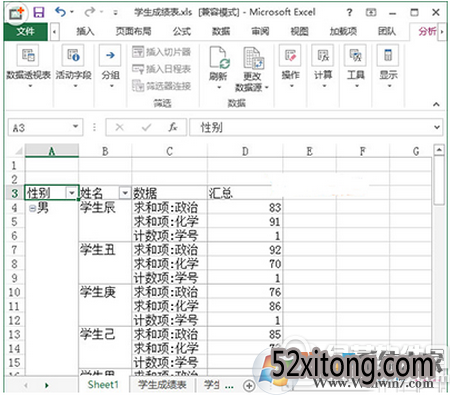Open the 性别 field filter dropdown
The image size is (450, 397).
pos(72,193)
